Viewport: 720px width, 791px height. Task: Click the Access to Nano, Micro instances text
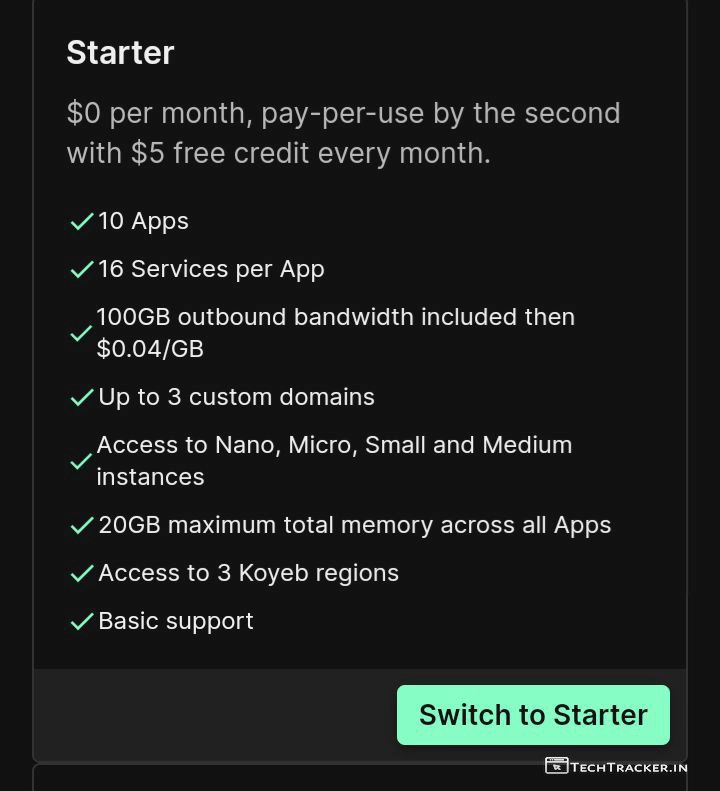(x=334, y=460)
